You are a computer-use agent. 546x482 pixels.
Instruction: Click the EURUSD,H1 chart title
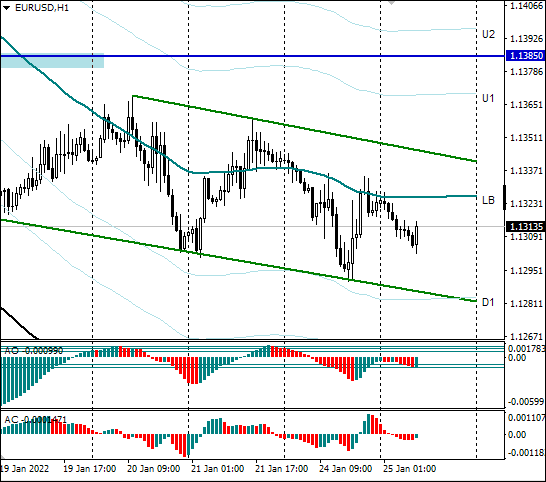click(42, 8)
